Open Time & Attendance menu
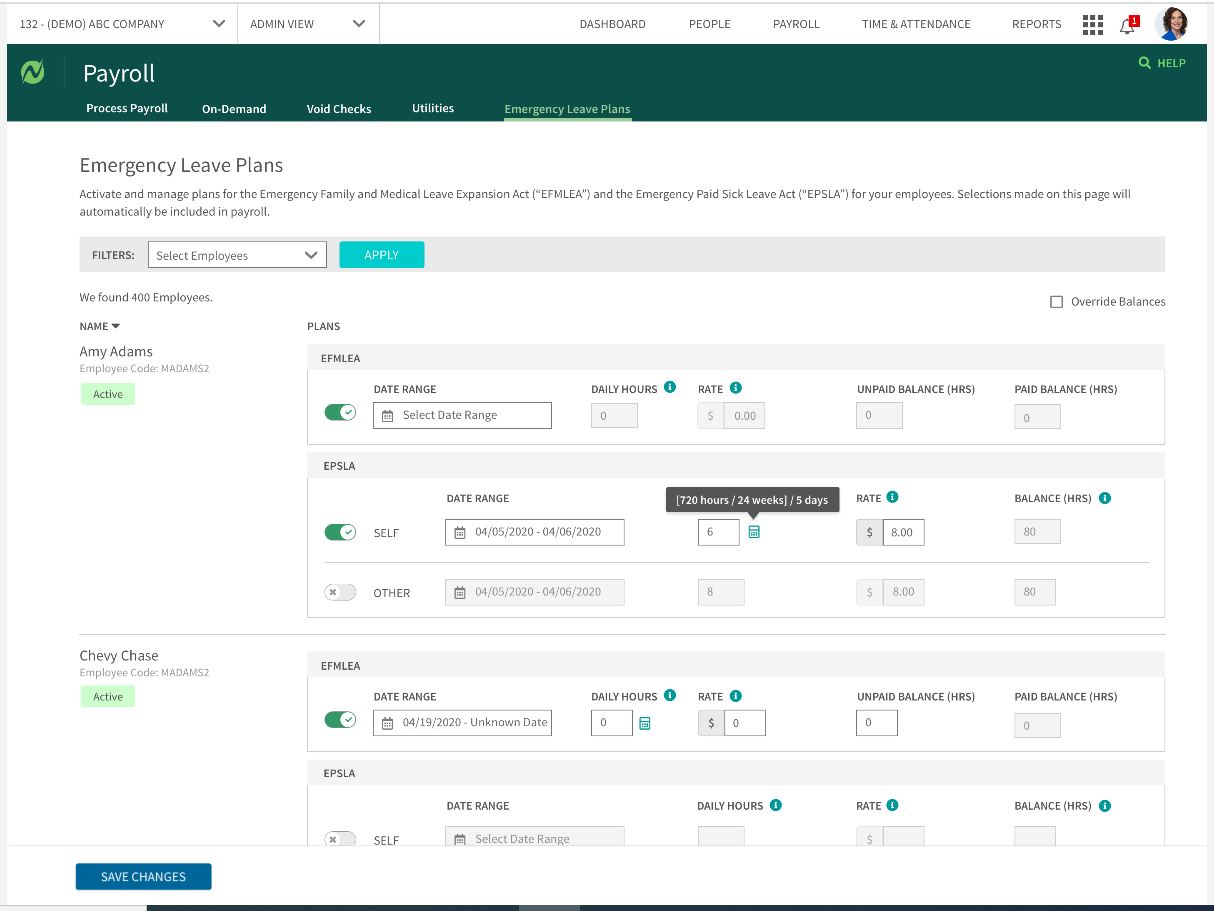The image size is (1214, 911). pos(916,24)
